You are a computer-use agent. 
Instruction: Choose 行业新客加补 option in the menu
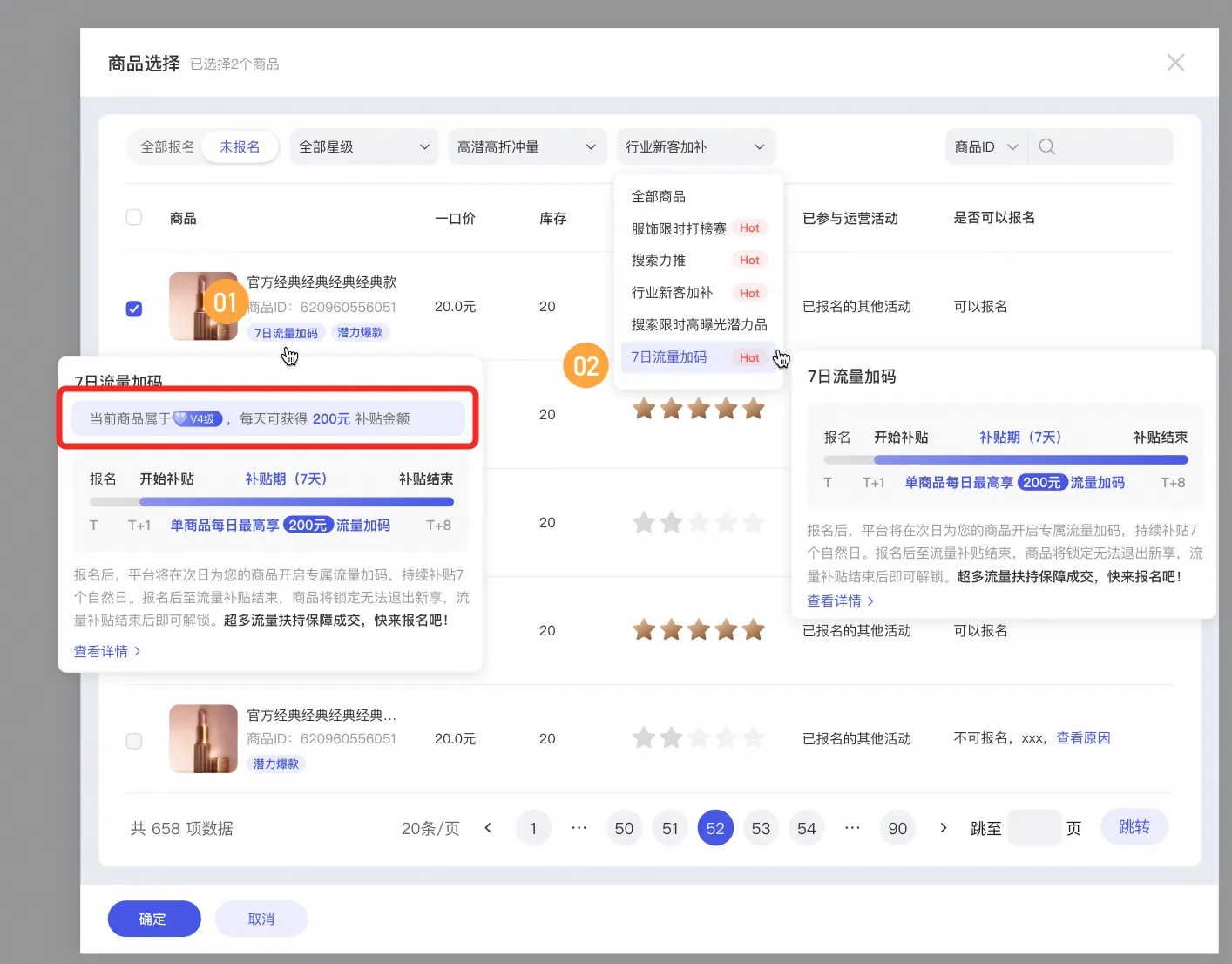[699, 293]
